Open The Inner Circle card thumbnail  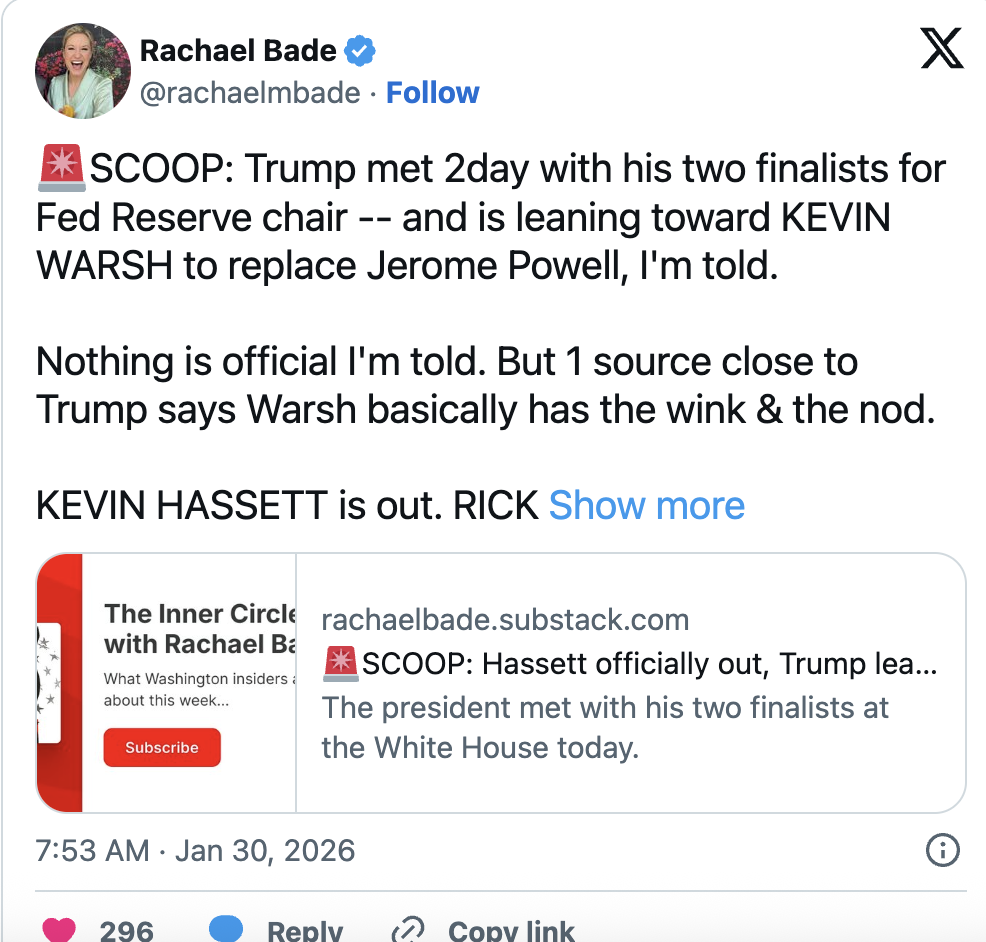[166, 682]
